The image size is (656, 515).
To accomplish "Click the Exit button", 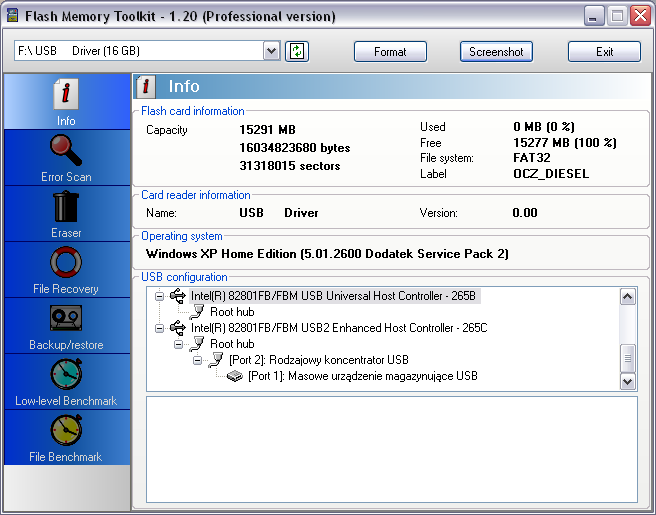I will click(604, 51).
